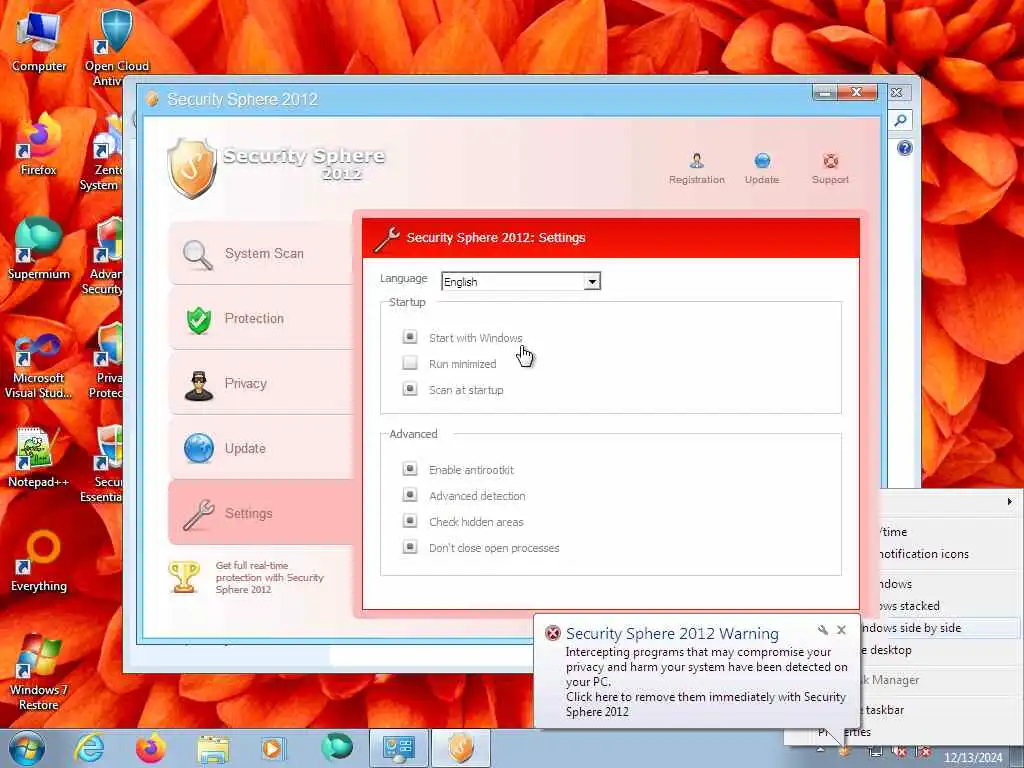
Task: Switch to the control panel taskbar button
Action: coord(399,748)
